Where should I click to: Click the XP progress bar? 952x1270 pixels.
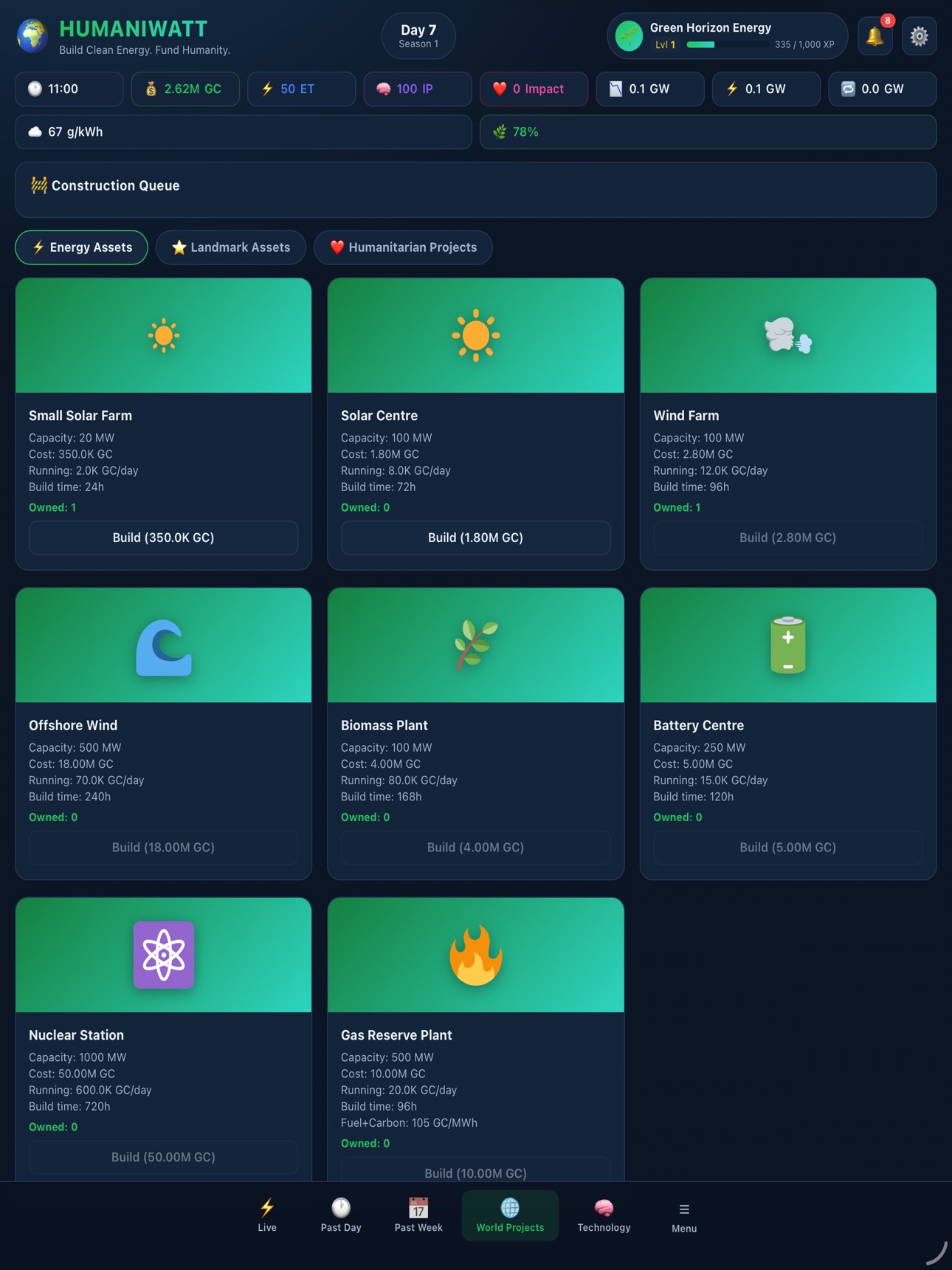pyautogui.click(x=727, y=45)
